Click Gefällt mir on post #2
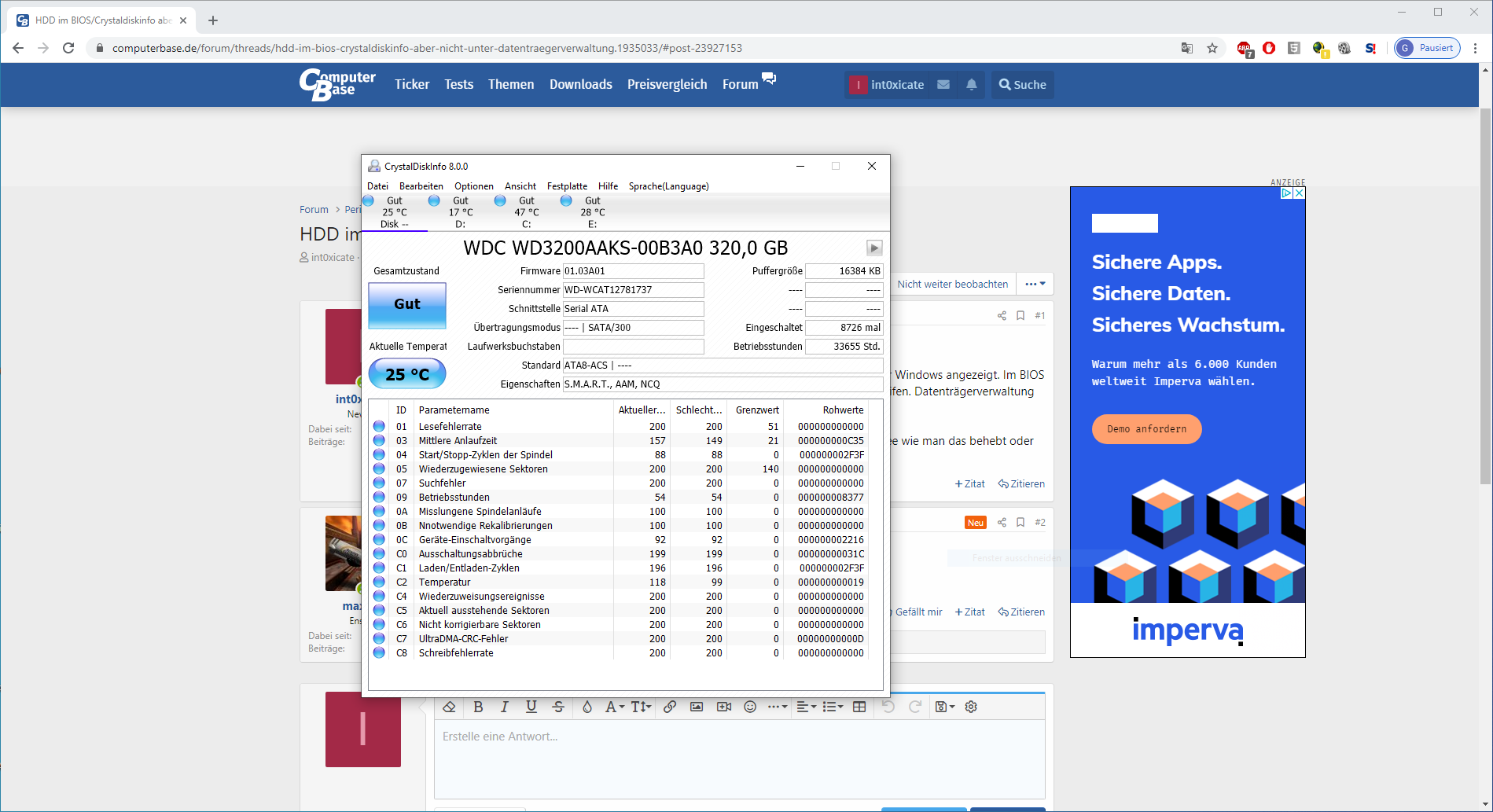1493x812 pixels. tap(918, 612)
